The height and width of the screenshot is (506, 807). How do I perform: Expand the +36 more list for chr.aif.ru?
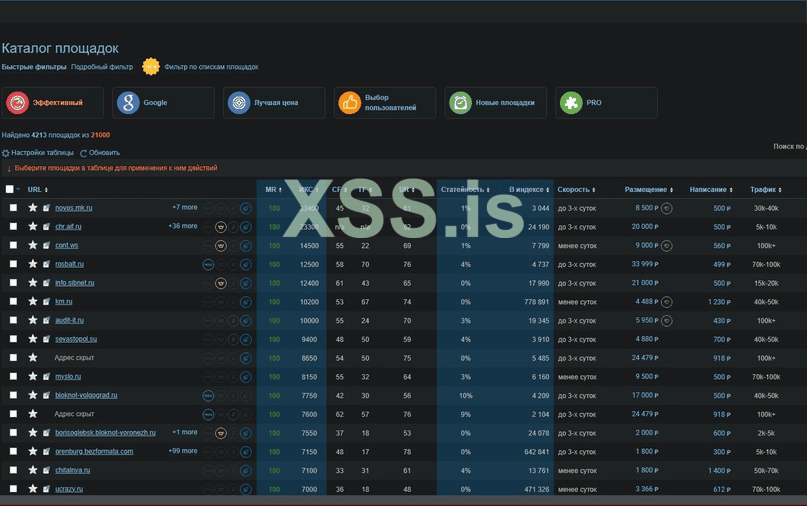point(182,226)
